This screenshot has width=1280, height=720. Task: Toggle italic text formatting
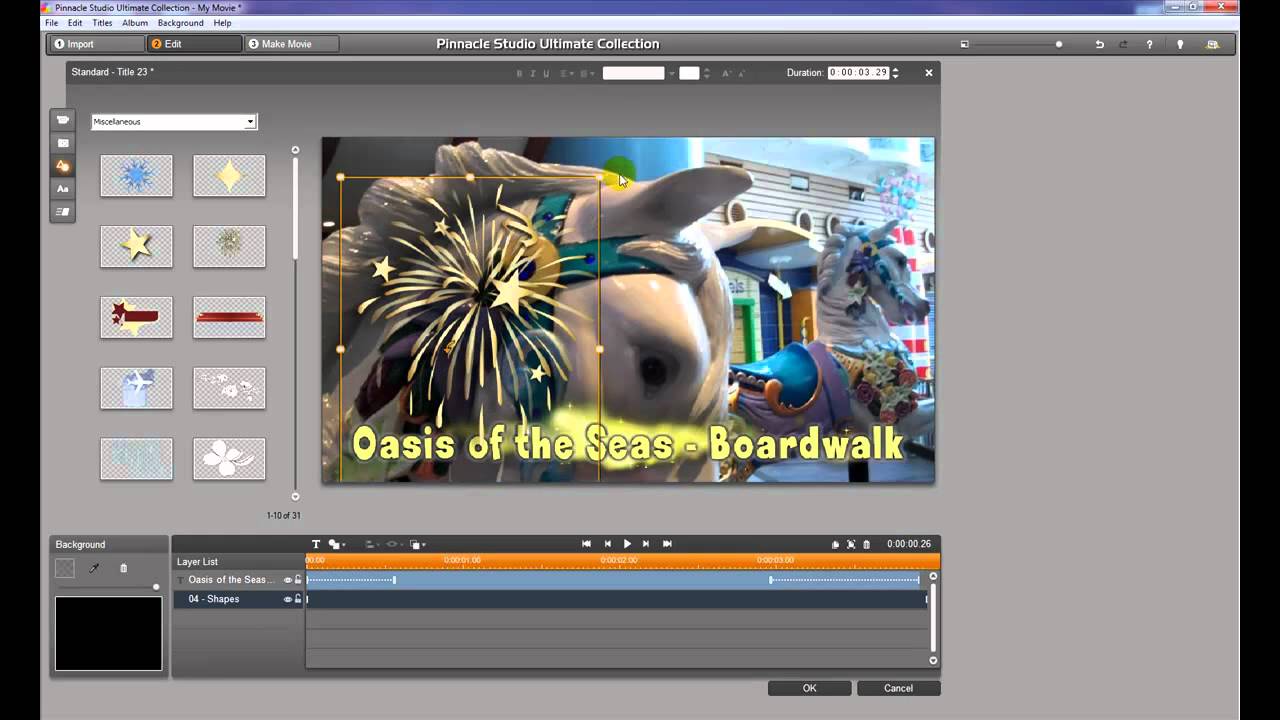(x=532, y=73)
